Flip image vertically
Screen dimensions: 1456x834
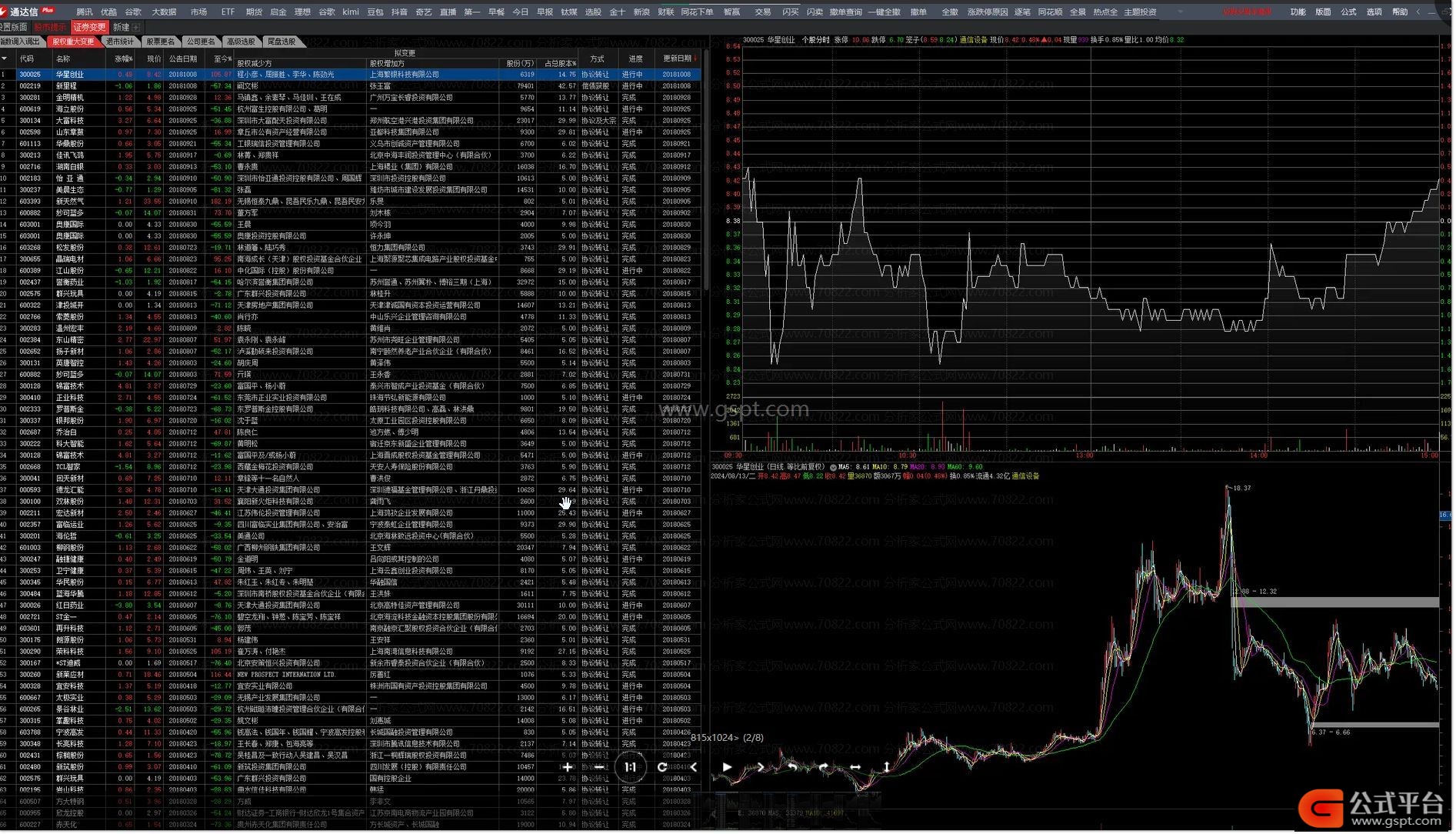point(886,767)
